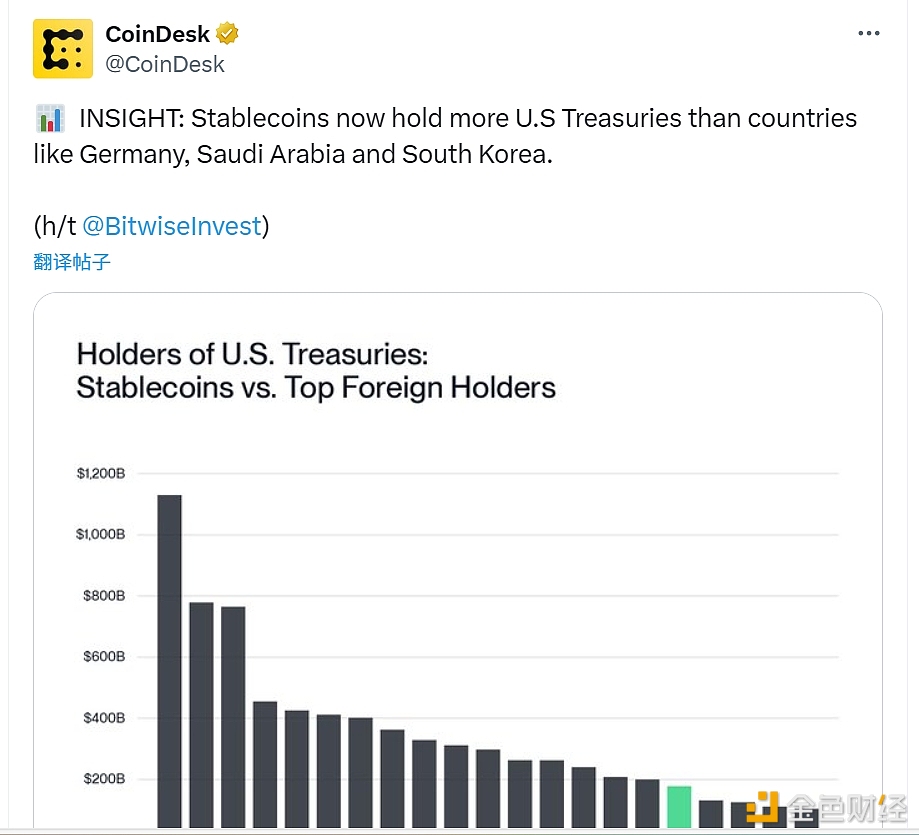Image resolution: width=919 pixels, height=835 pixels.
Task: Click the tallest bar in the chart
Action: 170,660
